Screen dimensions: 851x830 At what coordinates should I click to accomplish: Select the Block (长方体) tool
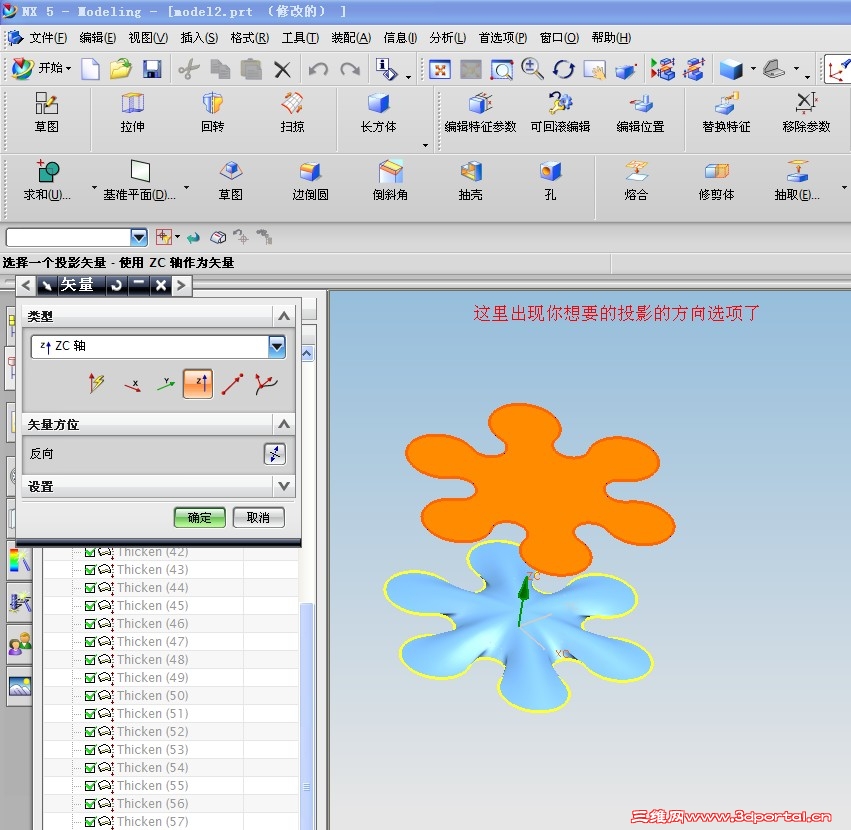(x=378, y=112)
